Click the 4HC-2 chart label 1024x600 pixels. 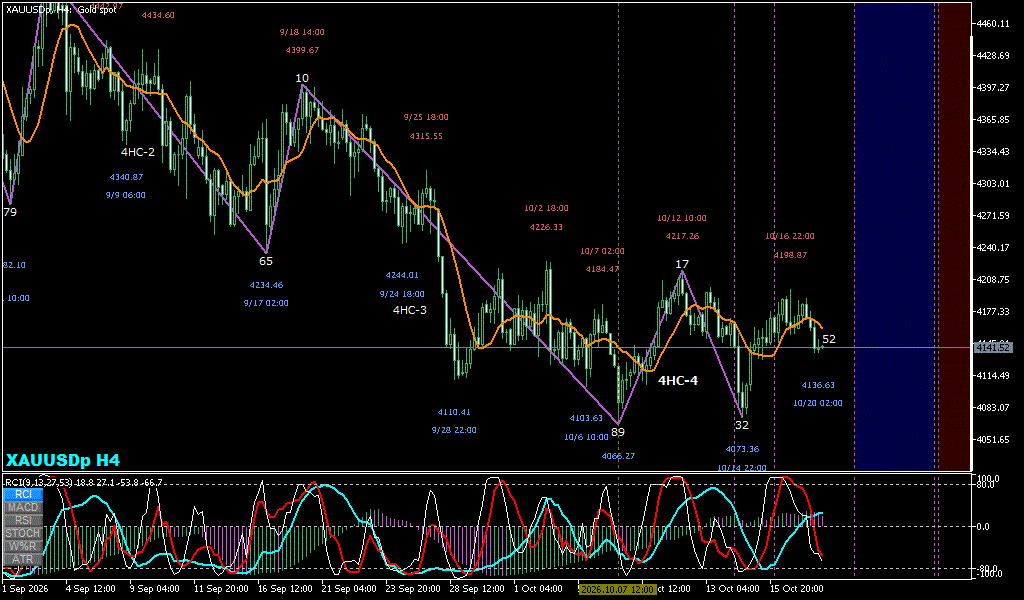click(138, 152)
